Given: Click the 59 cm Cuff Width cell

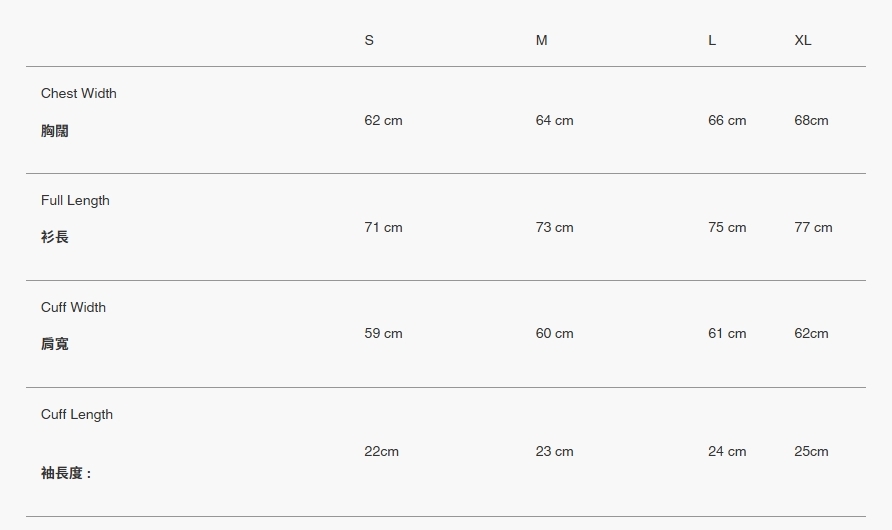Looking at the screenshot, I should [x=383, y=333].
